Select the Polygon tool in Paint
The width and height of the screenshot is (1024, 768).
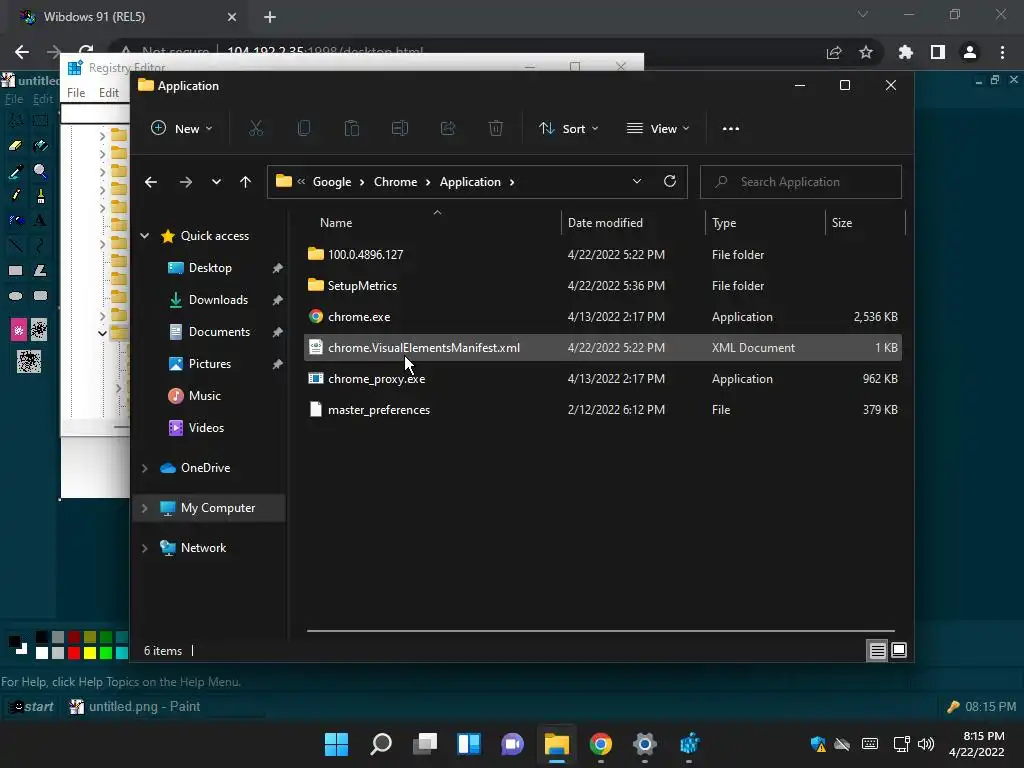click(x=40, y=270)
